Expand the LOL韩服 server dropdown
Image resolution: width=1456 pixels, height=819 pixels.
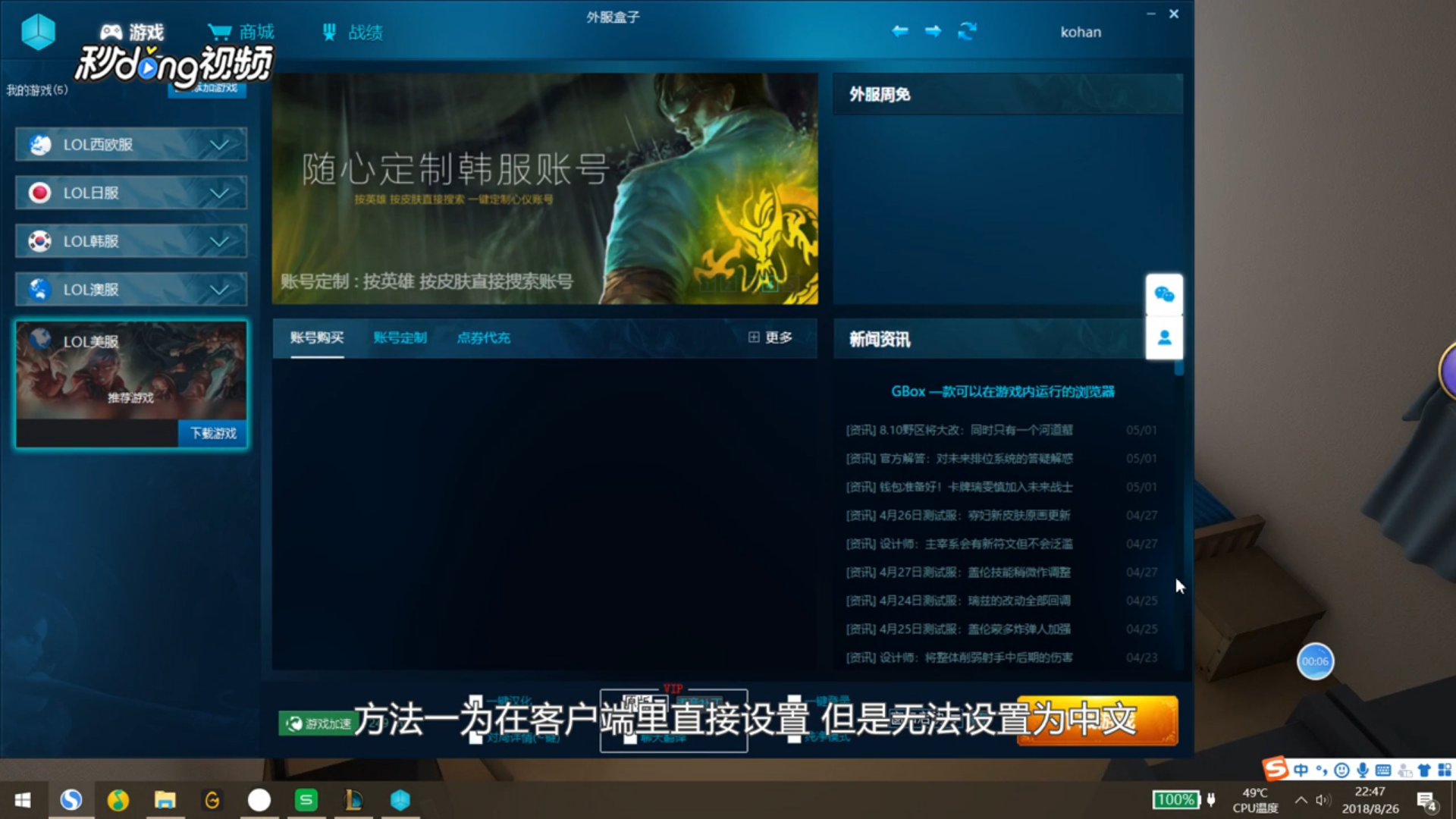(218, 242)
